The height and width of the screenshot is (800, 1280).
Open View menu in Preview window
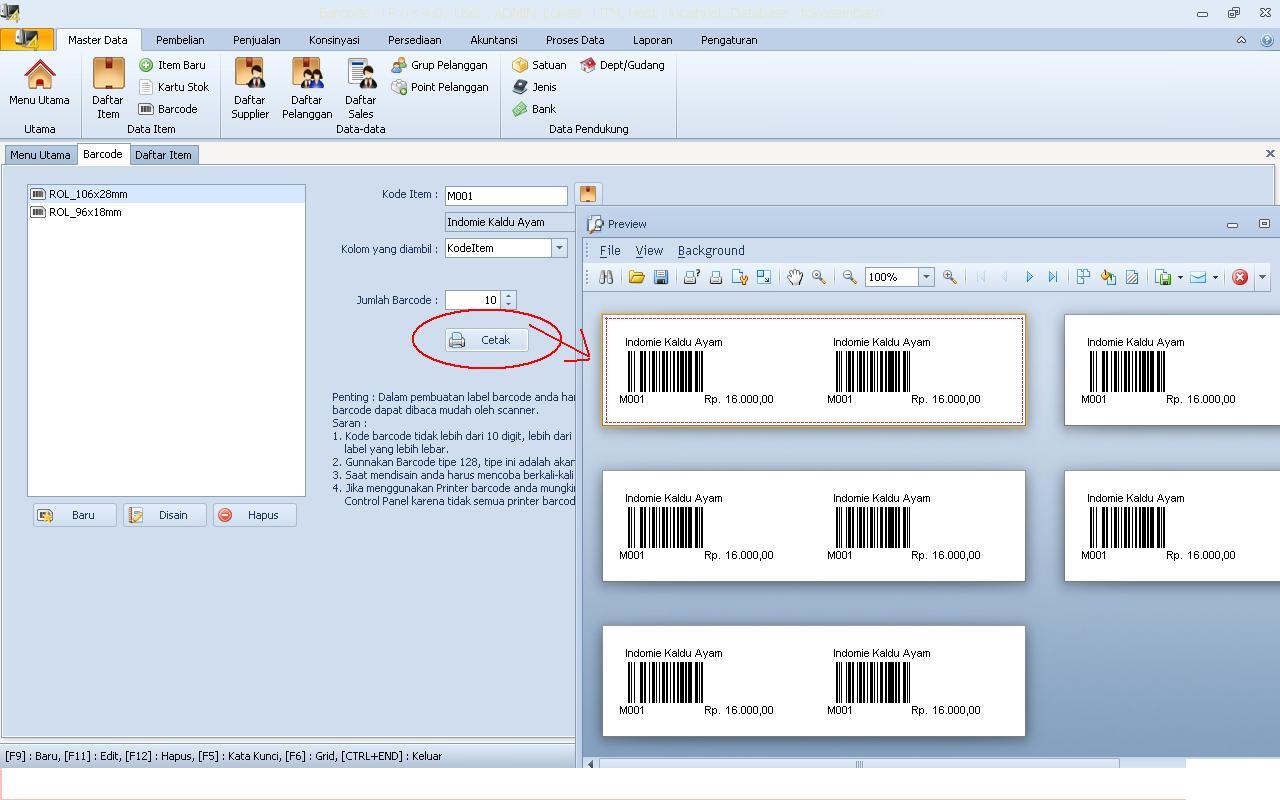[649, 251]
